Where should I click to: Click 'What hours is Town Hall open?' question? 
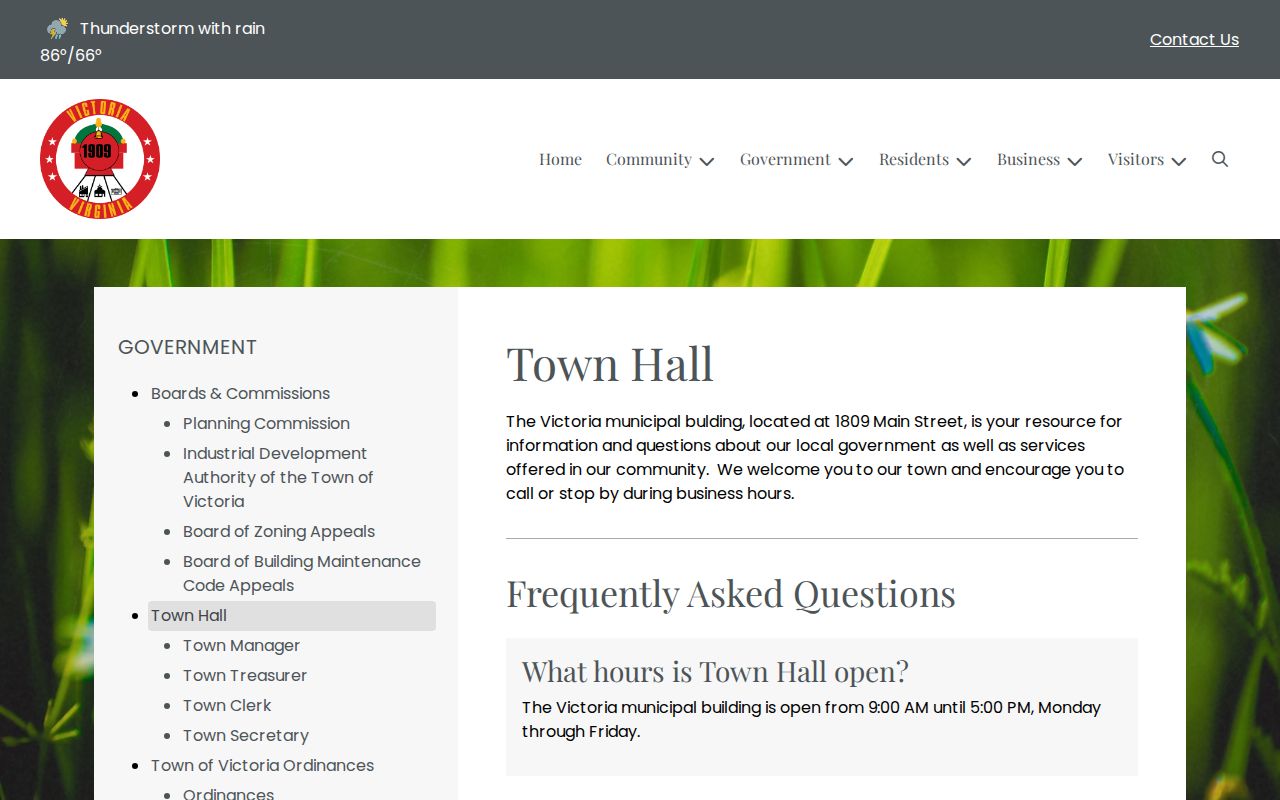[715, 671]
